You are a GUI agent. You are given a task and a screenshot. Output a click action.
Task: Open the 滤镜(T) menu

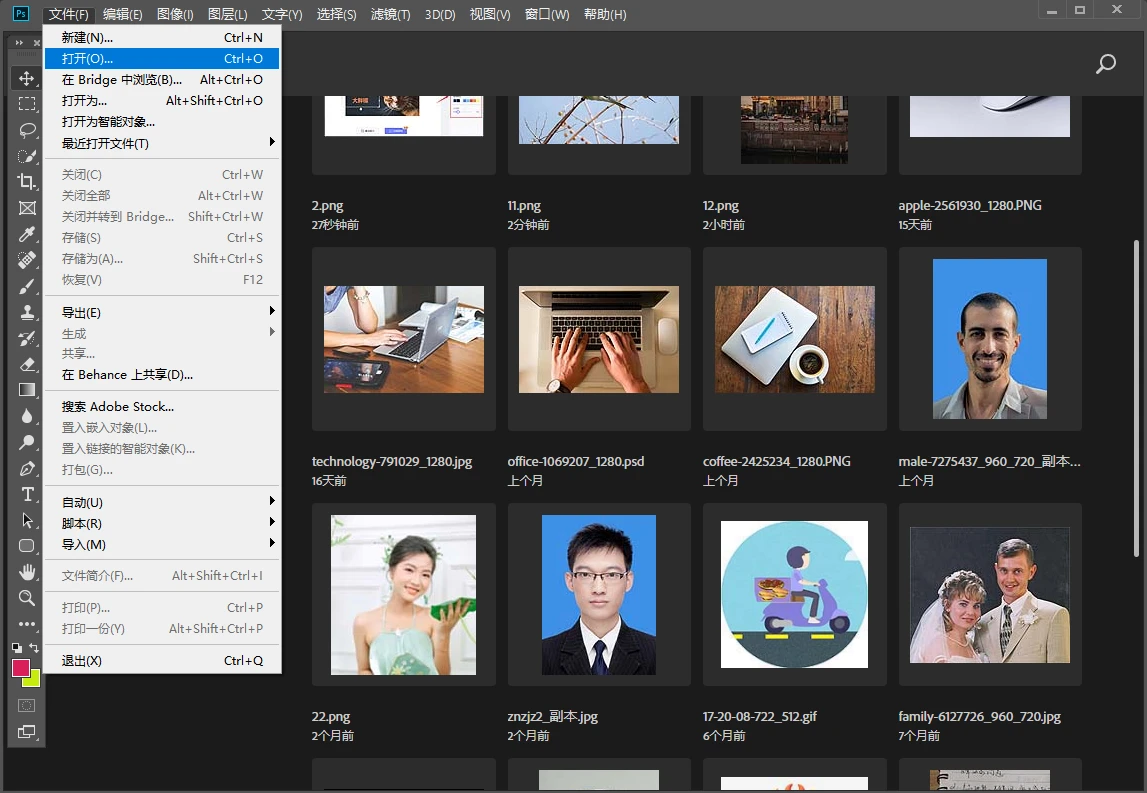[x=391, y=15]
